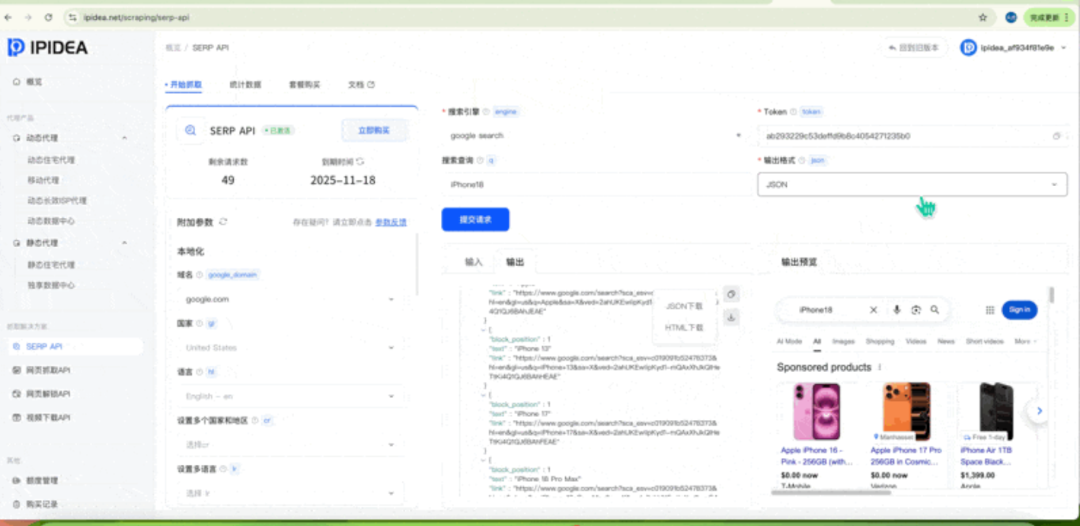This screenshot has height=526, width=1080.
Task: Click the info icon next to 搜索引擎
Action: (486, 112)
